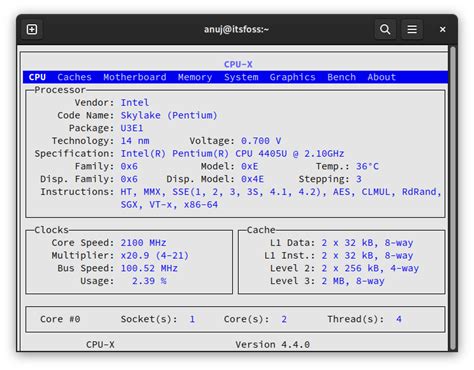Open the hamburger menu
Screen dimensions: 474x370
click(412, 29)
